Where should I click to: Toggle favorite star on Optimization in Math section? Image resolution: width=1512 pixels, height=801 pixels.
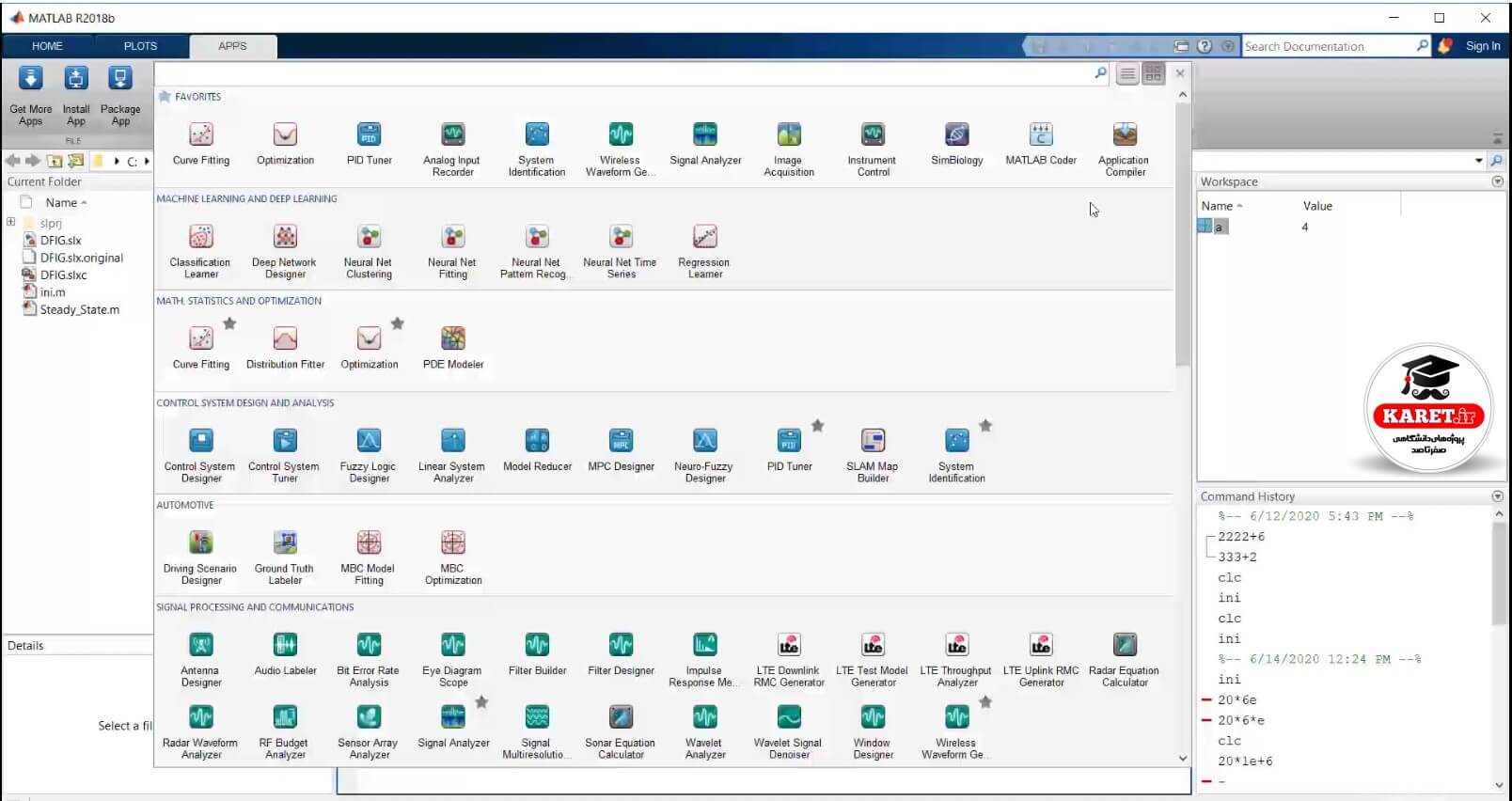(398, 323)
